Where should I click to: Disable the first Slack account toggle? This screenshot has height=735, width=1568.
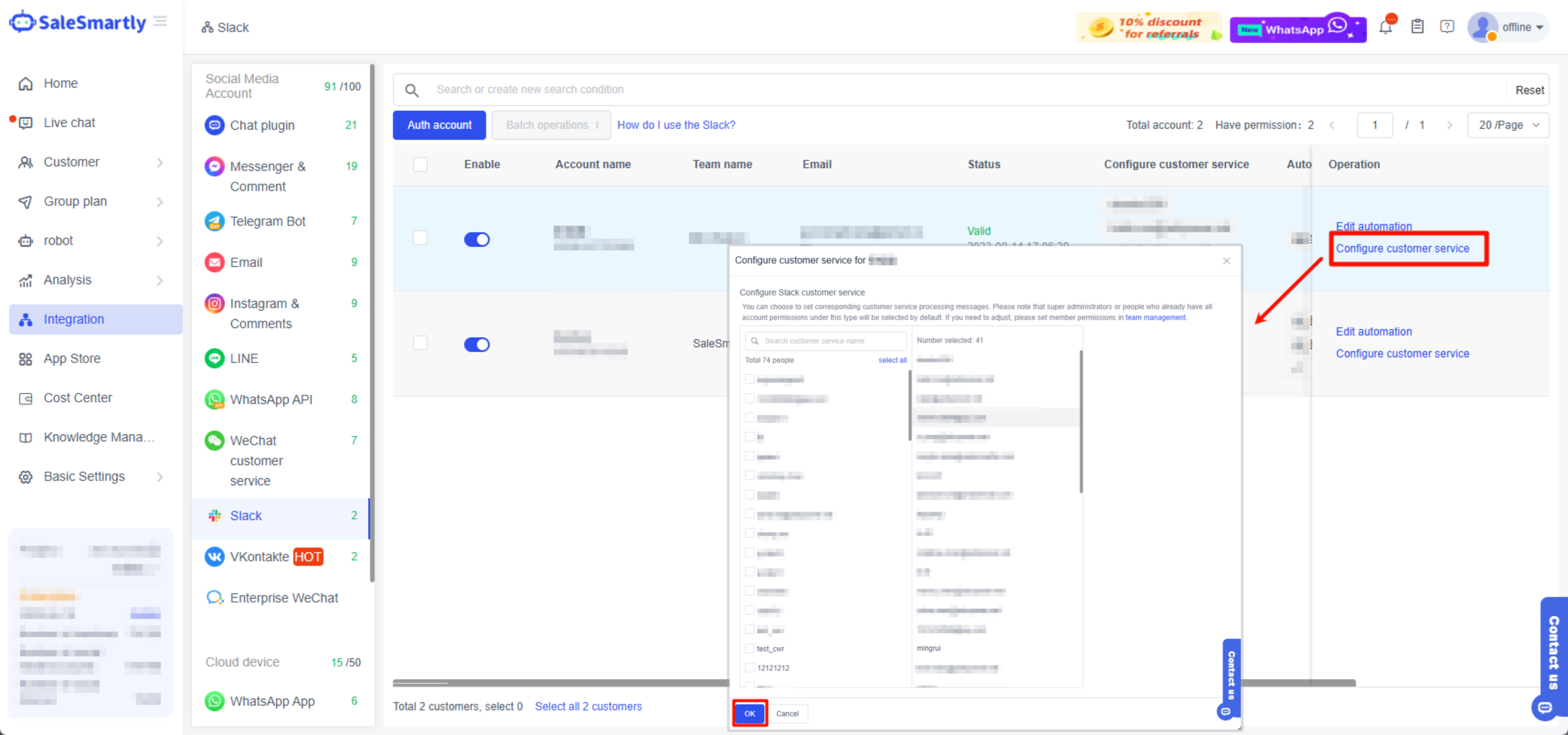476,239
